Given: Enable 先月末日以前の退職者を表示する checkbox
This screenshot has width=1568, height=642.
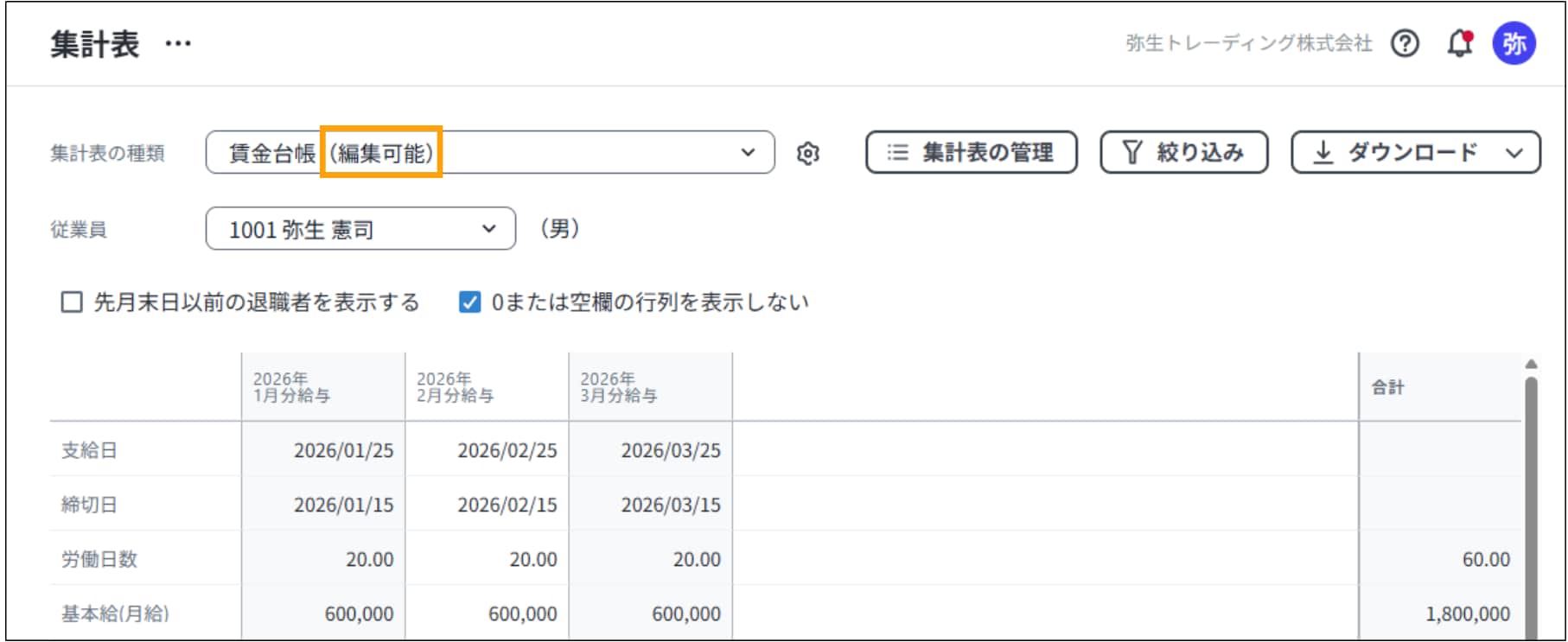Looking at the screenshot, I should (x=72, y=302).
